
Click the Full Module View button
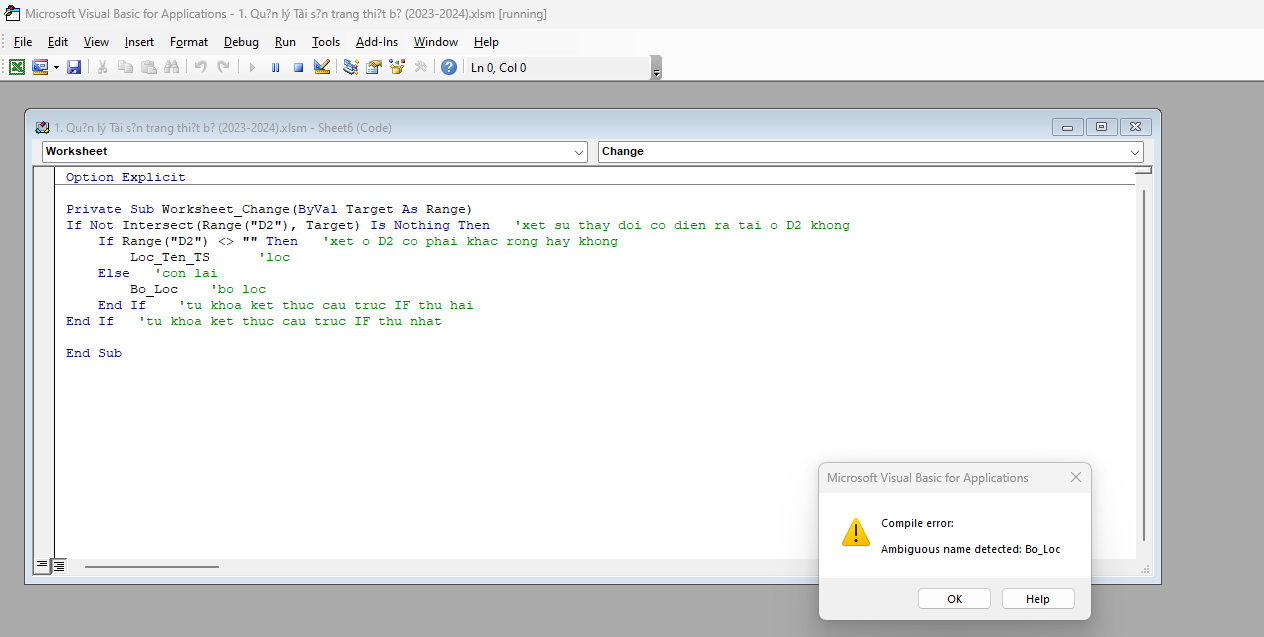click(59, 566)
